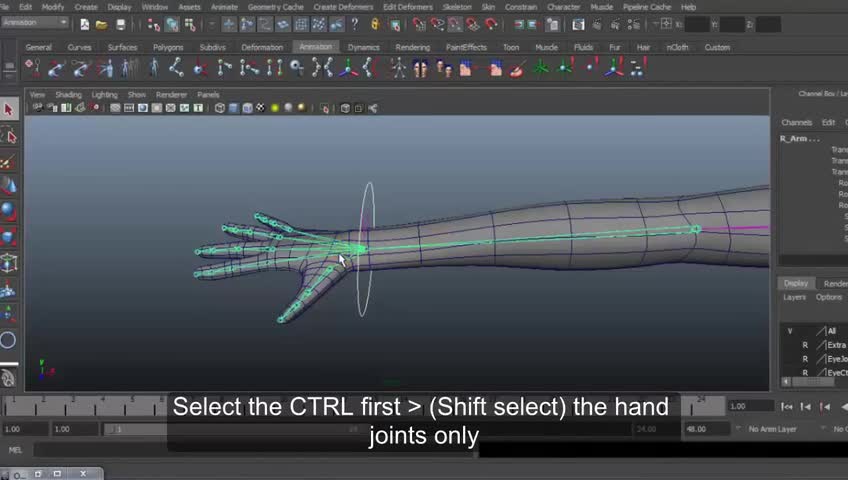This screenshot has height=480, width=848.
Task: Toggle R display type of Extra layer
Action: tap(805, 345)
